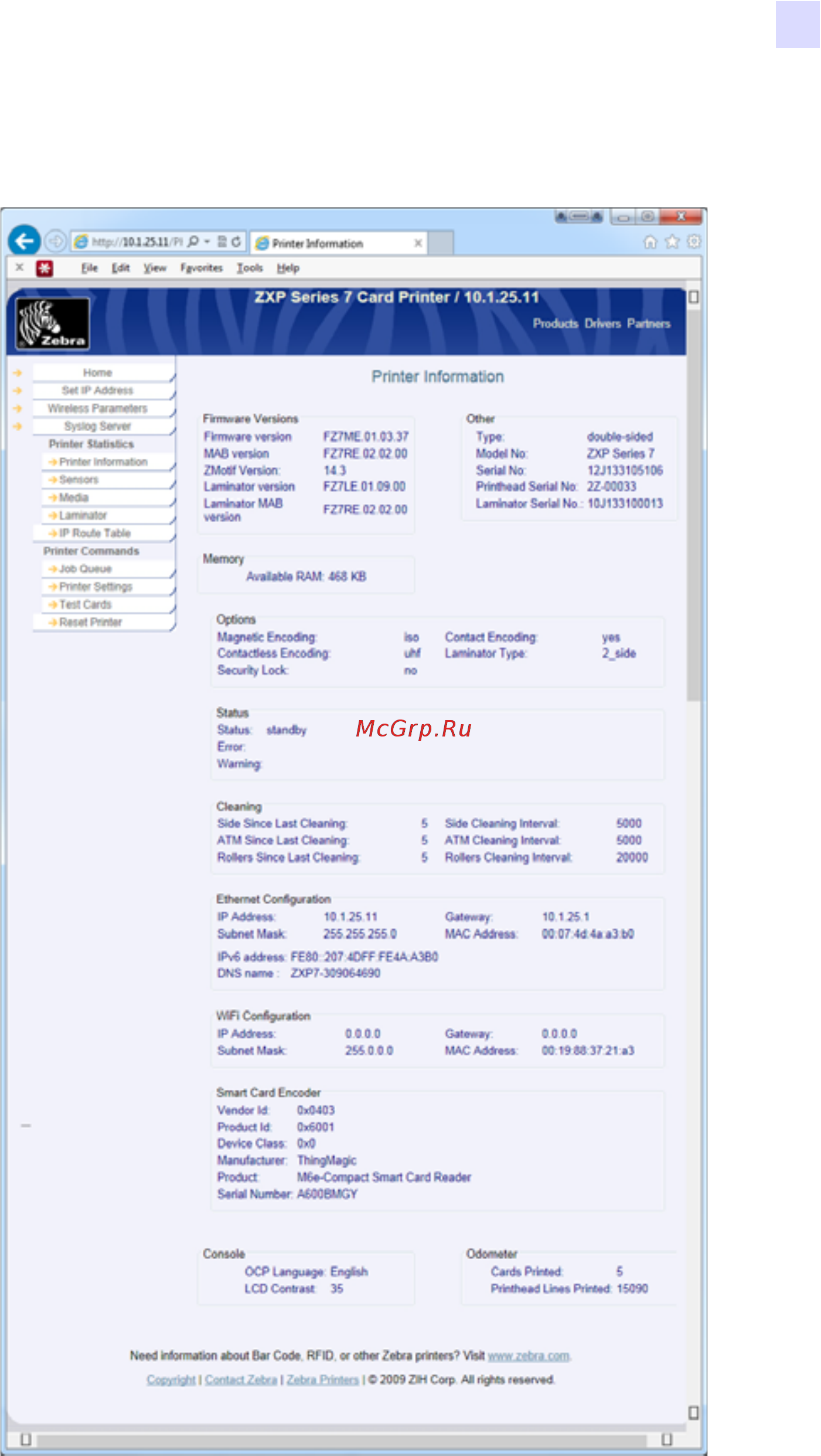The width and height of the screenshot is (821, 1456).
Task: Open Media sidebar item
Action: tap(108, 497)
